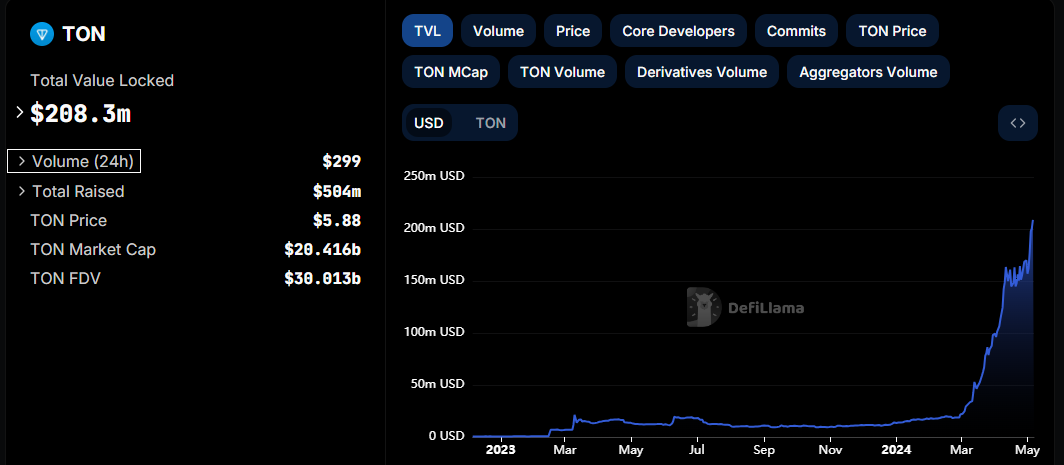The image size is (1064, 465).
Task: Switch chart denomination to TON
Action: click(x=491, y=123)
